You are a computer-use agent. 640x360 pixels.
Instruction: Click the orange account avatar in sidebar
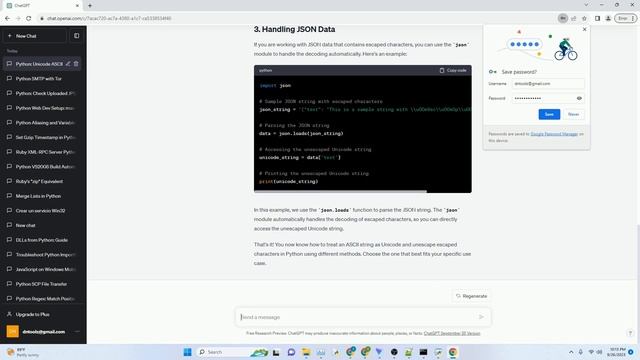(13, 331)
